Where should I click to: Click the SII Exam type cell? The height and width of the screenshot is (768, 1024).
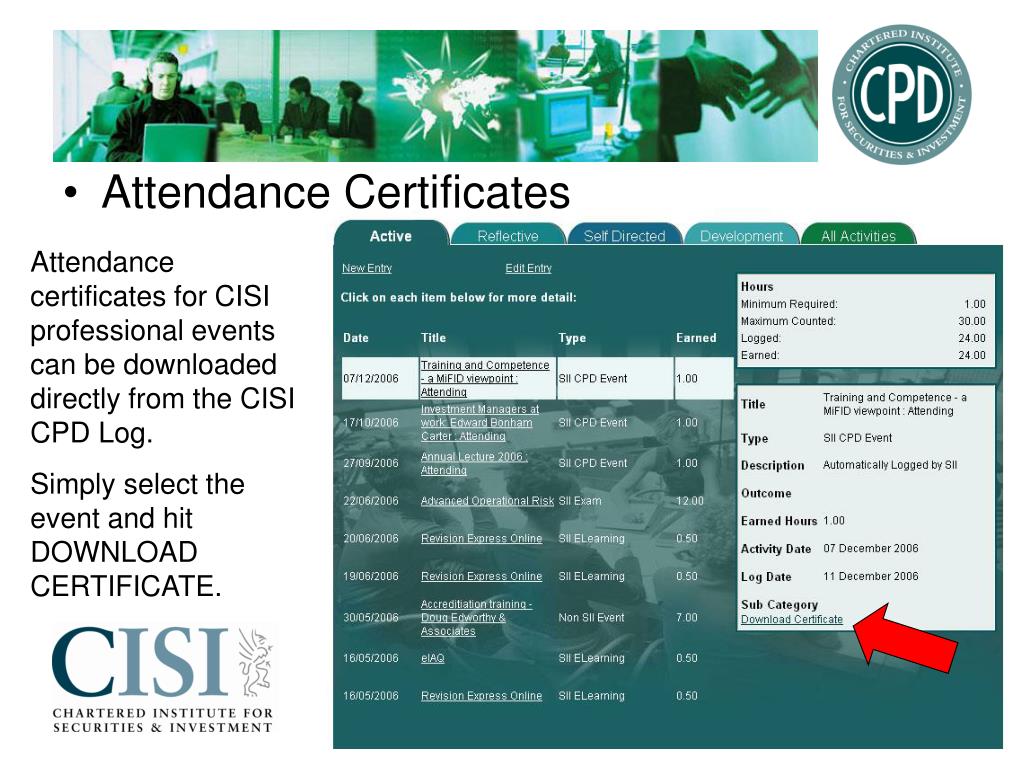[x=580, y=501]
